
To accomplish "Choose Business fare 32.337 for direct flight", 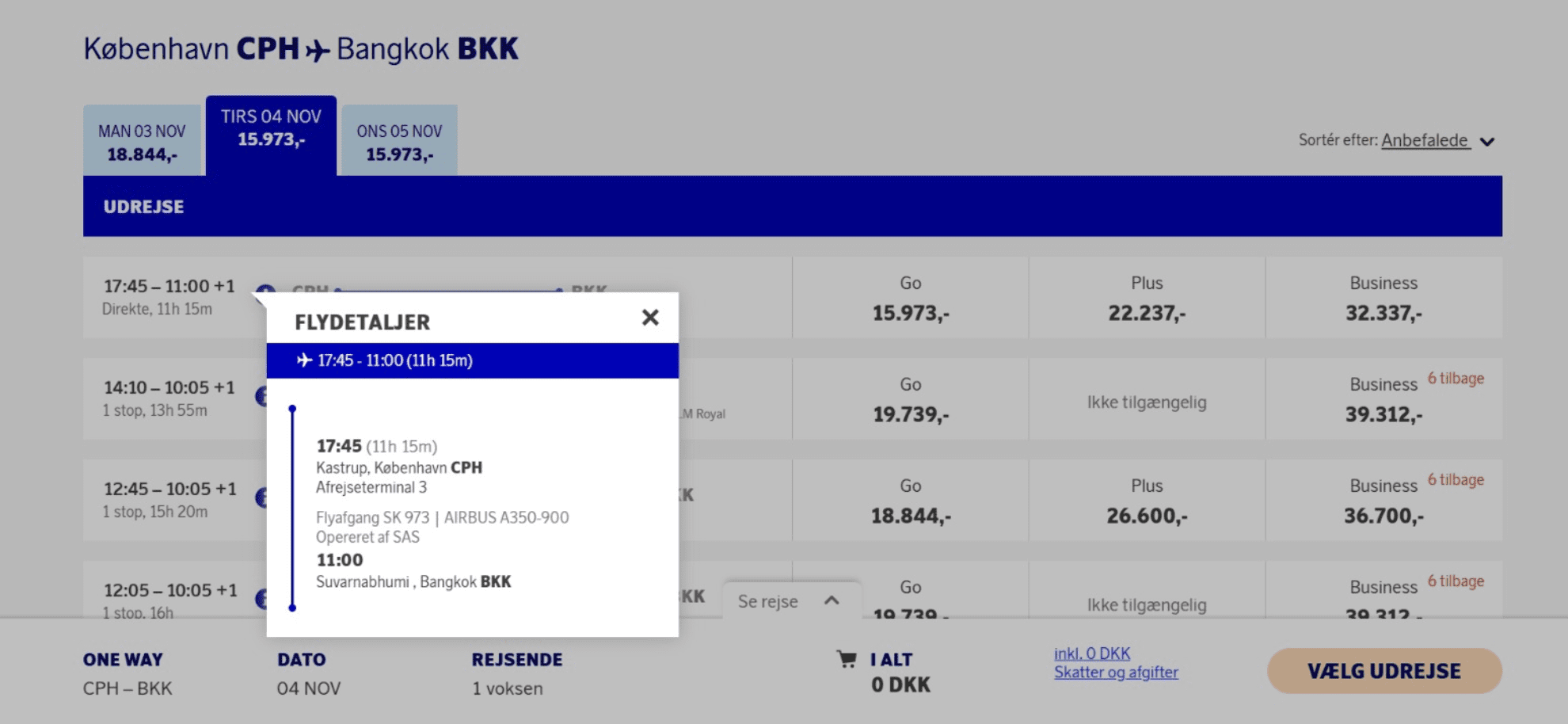I will (1383, 298).
